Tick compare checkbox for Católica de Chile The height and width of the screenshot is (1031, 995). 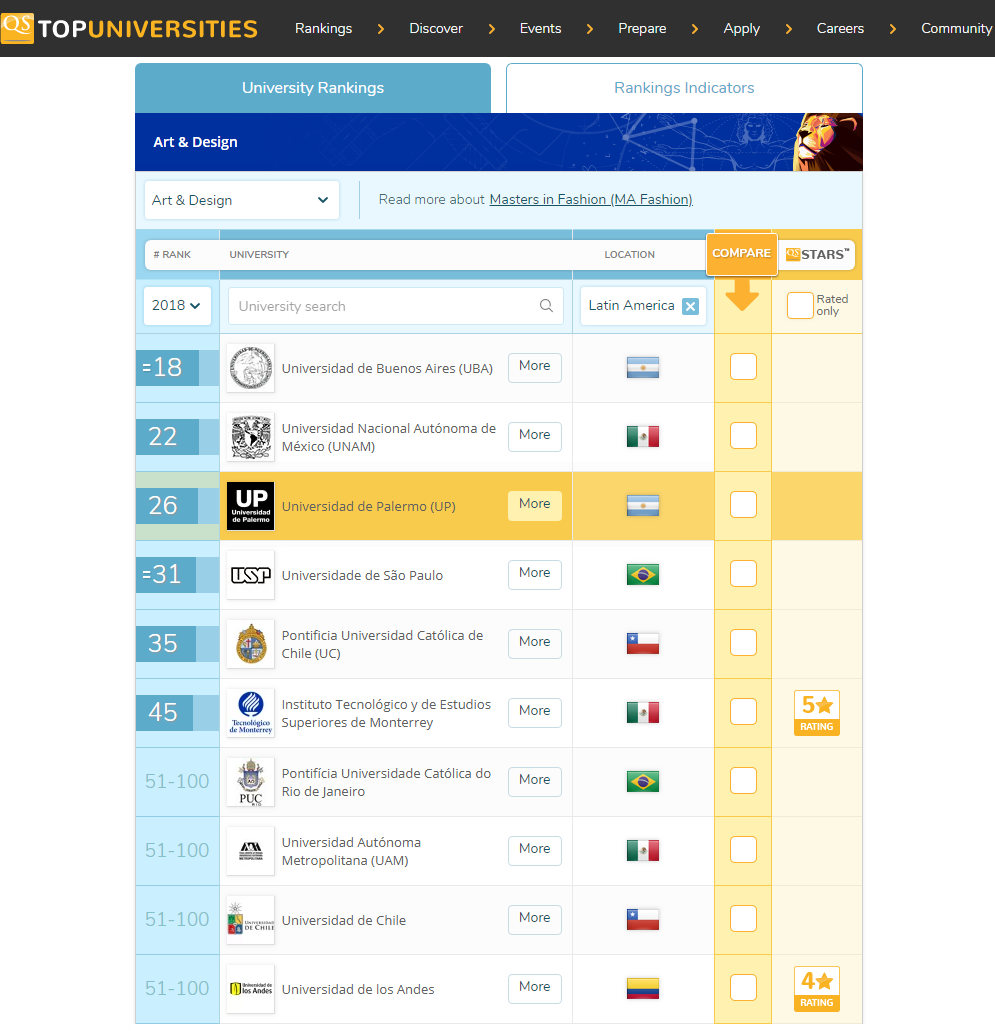tap(743, 643)
